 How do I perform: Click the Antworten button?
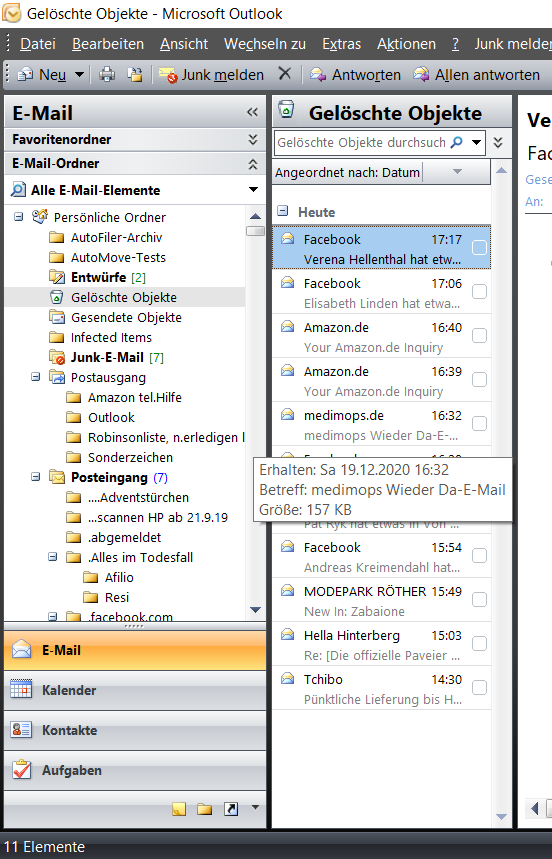355,75
